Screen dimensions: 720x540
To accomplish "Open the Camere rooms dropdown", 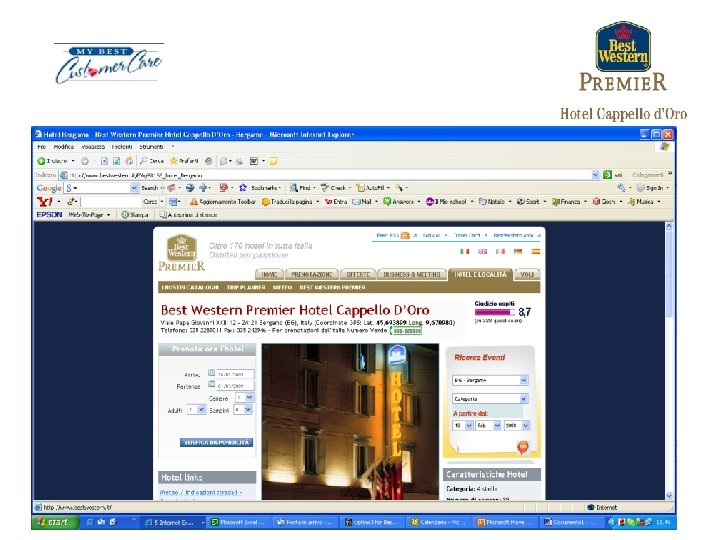I will [x=244, y=398].
